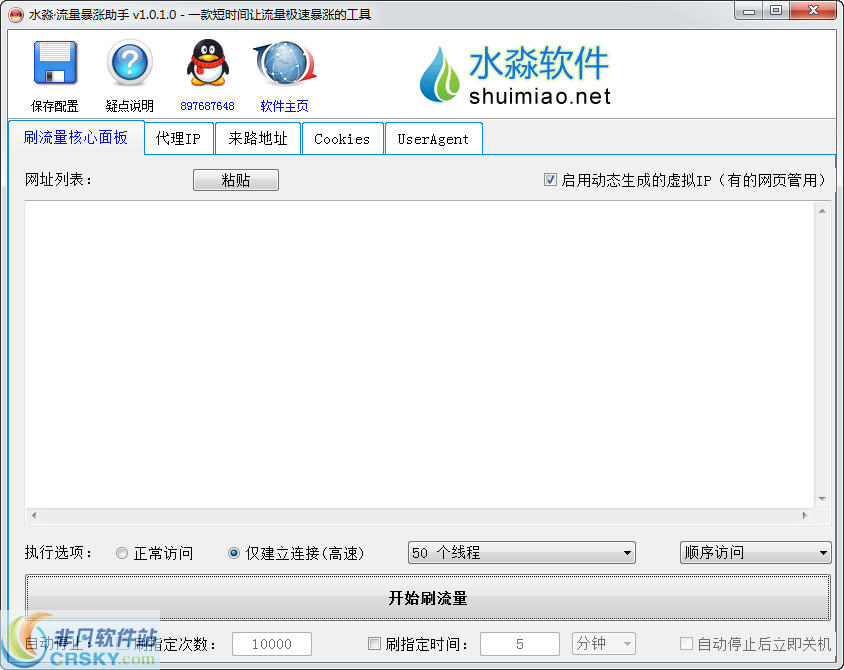Click the QQ penguin contact icon
Image resolution: width=844 pixels, height=670 pixels.
coord(208,62)
